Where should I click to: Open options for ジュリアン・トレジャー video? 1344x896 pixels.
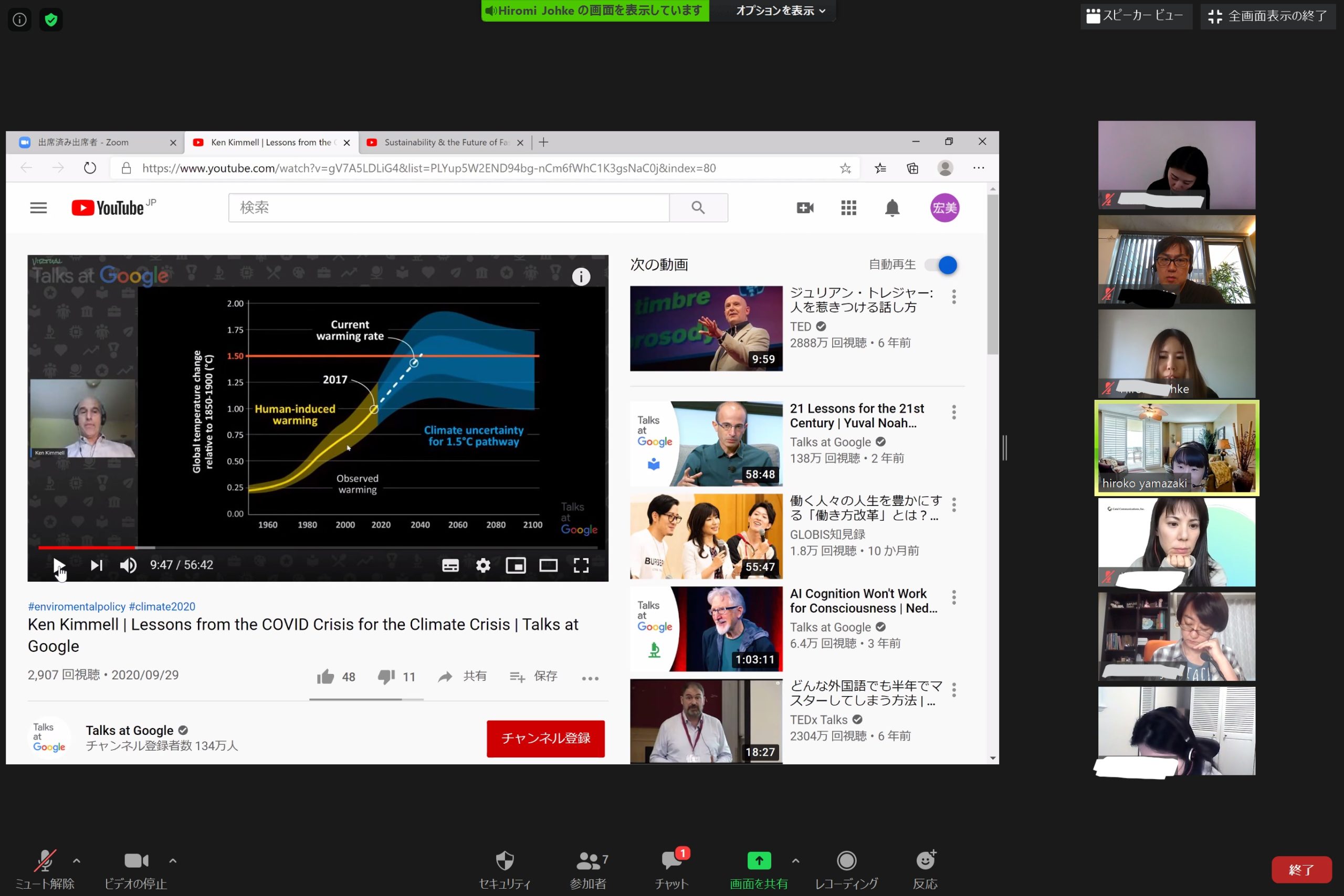tap(954, 297)
